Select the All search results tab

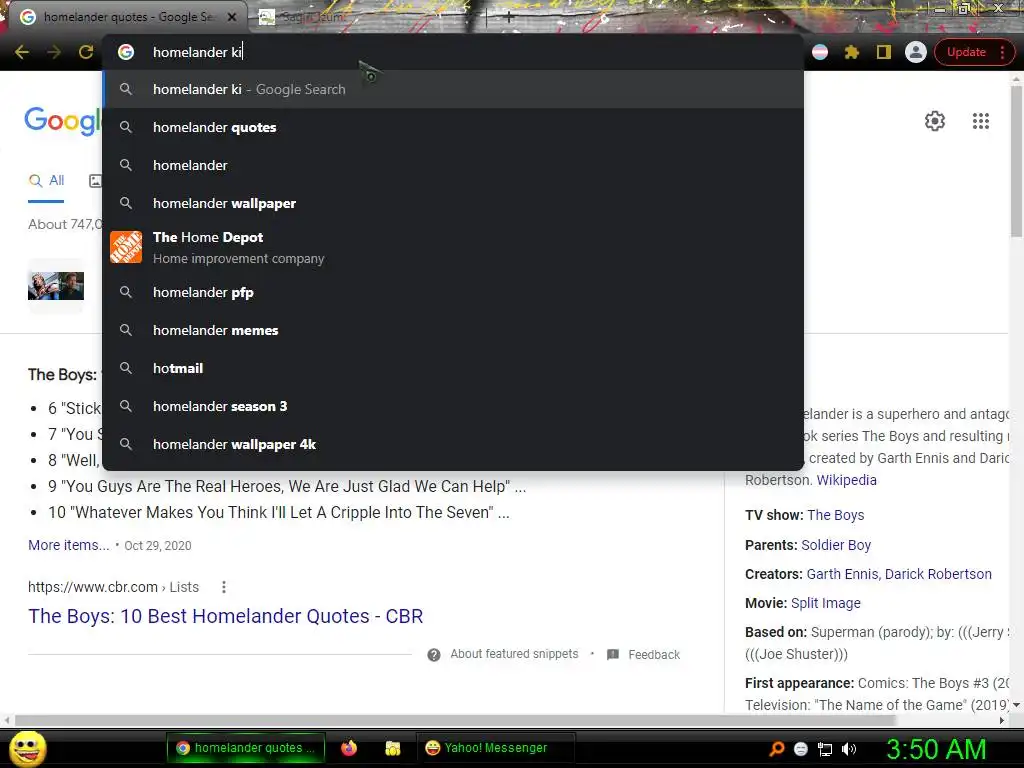(46, 181)
